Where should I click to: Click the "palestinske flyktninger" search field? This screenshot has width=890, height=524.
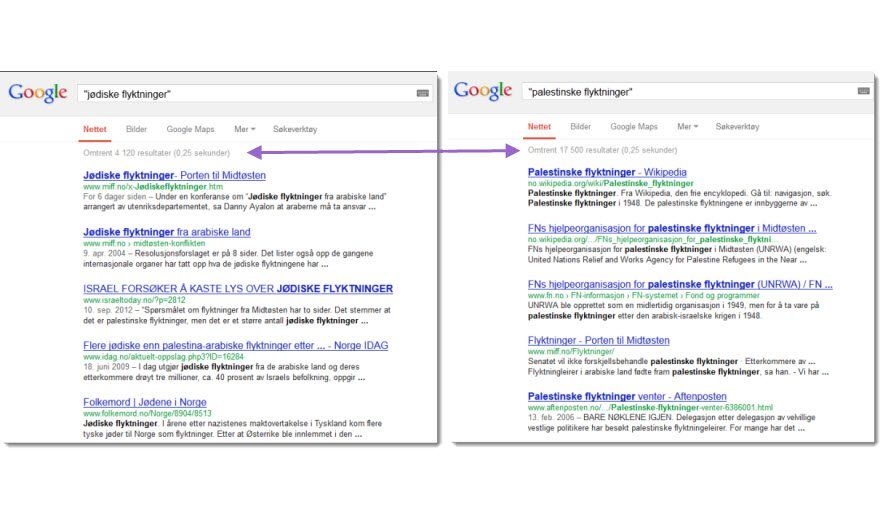point(690,92)
